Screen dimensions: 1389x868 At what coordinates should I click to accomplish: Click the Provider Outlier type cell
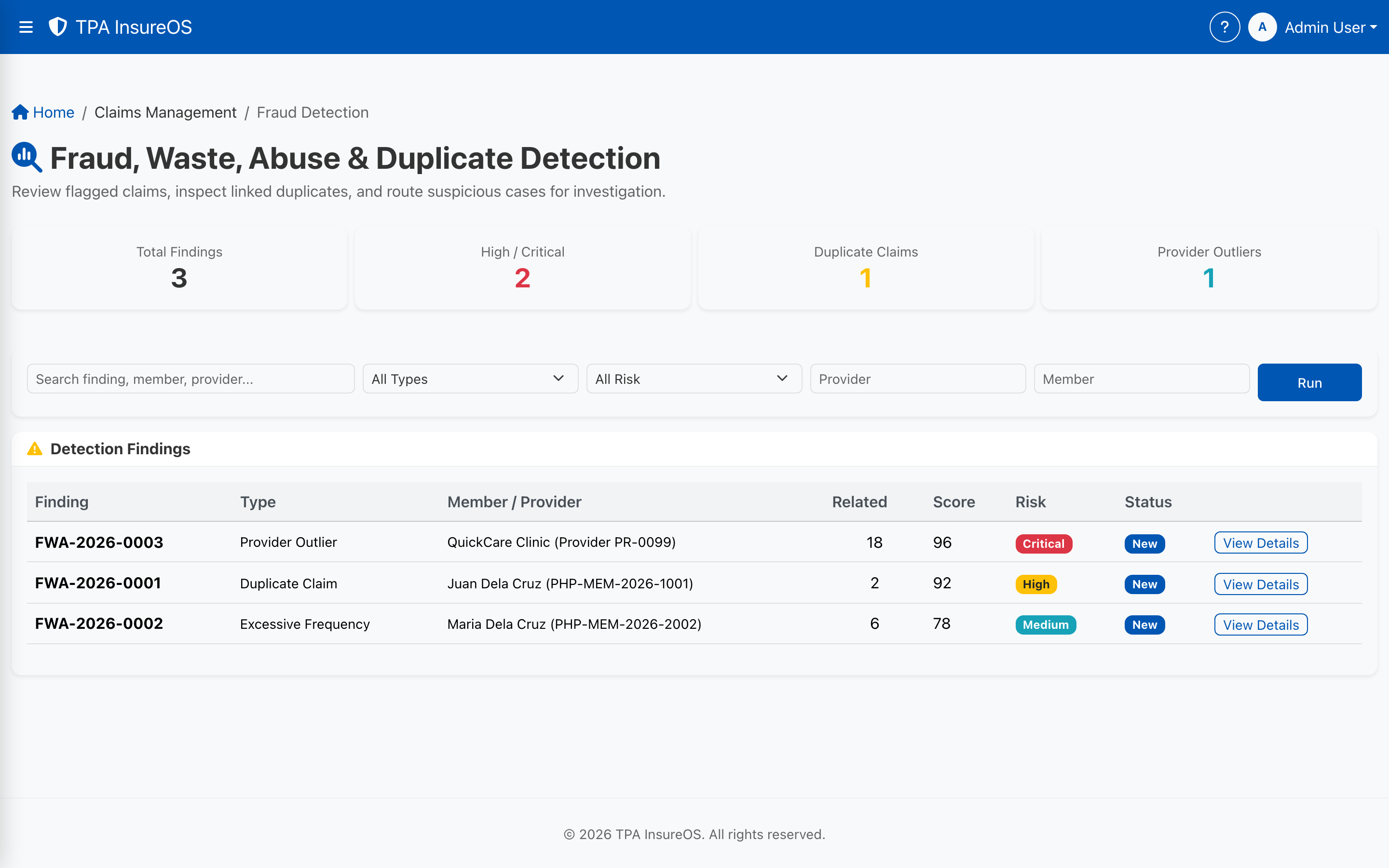coord(288,542)
